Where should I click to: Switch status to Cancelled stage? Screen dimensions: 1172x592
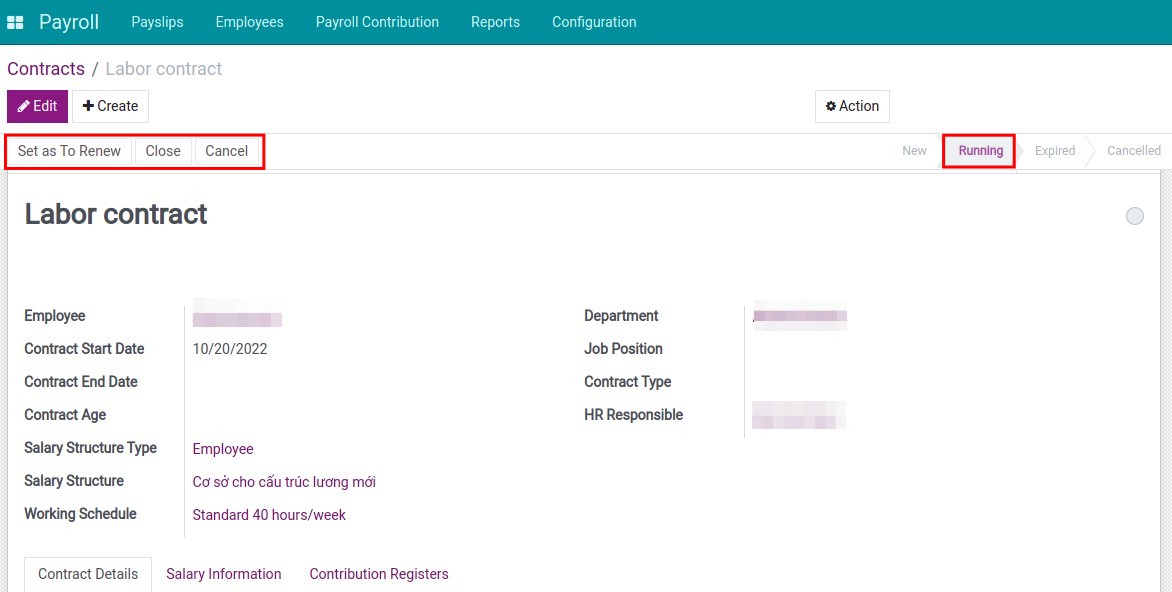coord(1133,151)
